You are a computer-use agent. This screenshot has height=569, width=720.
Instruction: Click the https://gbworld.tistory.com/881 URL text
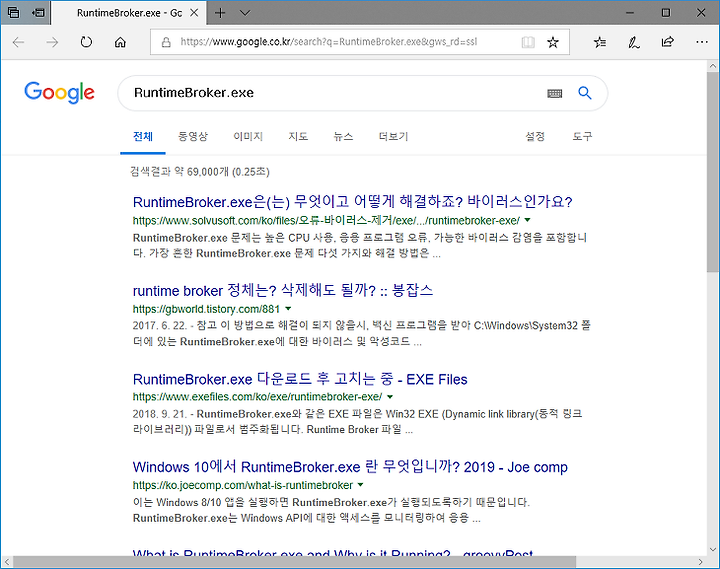206,309
